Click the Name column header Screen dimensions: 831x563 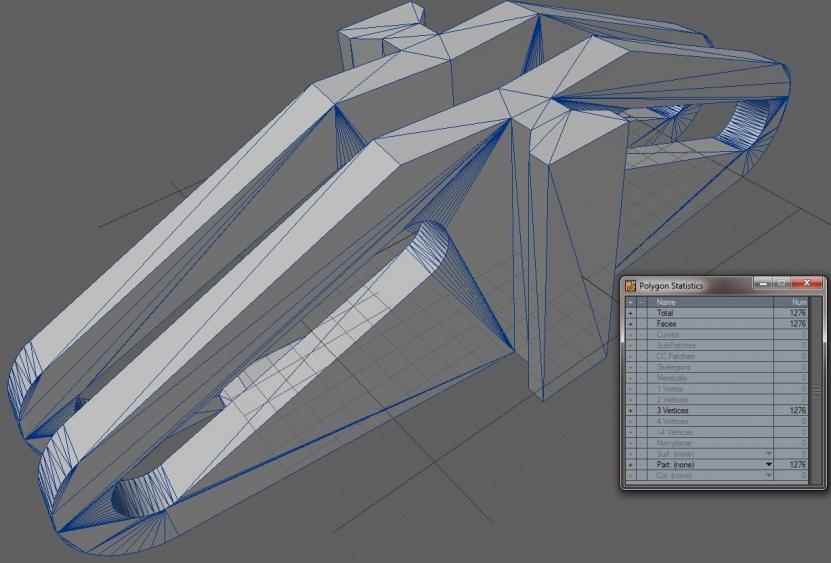(666, 302)
